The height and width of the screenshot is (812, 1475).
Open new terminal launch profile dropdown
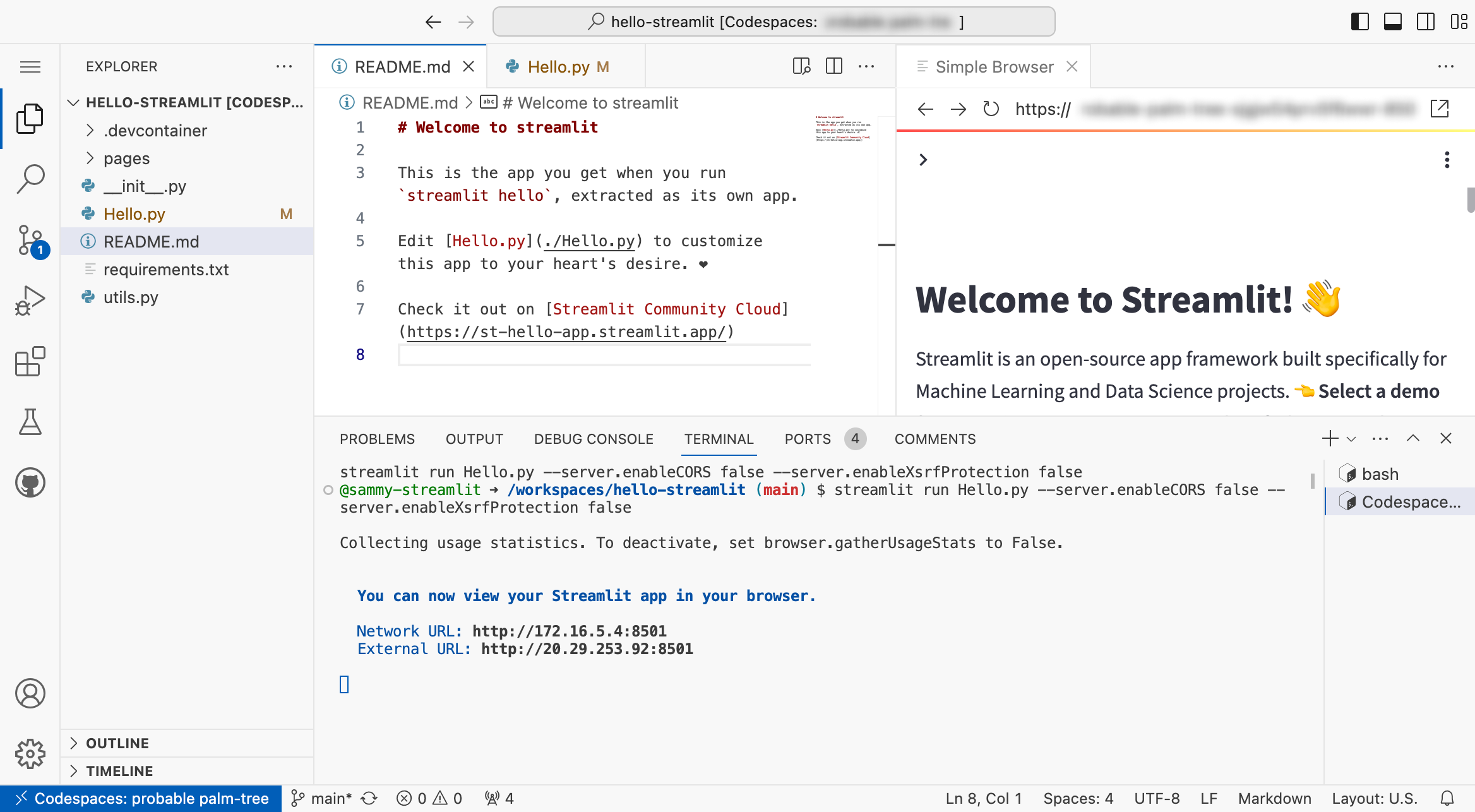tap(1351, 439)
